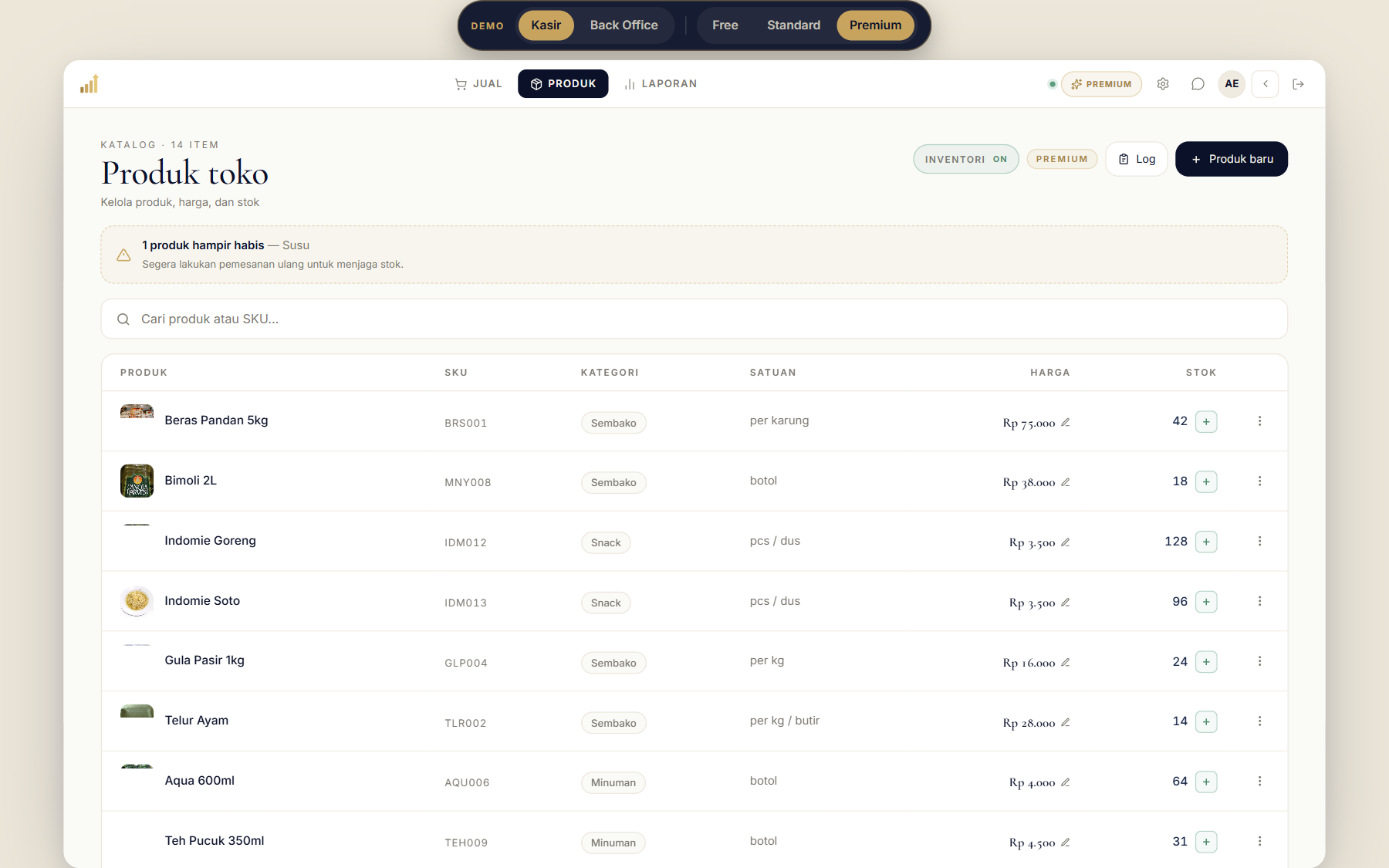The height and width of the screenshot is (868, 1389).
Task: Open more options for Teh Pucuk 350ml
Action: [x=1259, y=842]
